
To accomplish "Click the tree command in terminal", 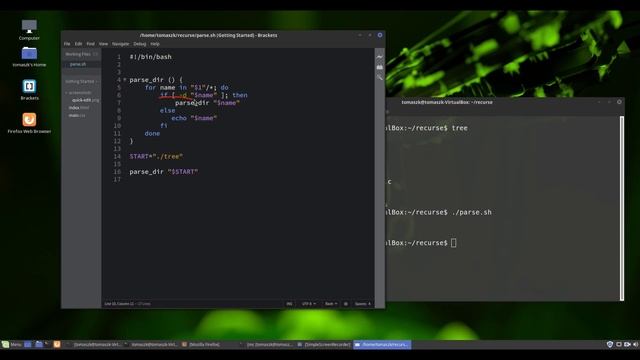I will (460, 128).
